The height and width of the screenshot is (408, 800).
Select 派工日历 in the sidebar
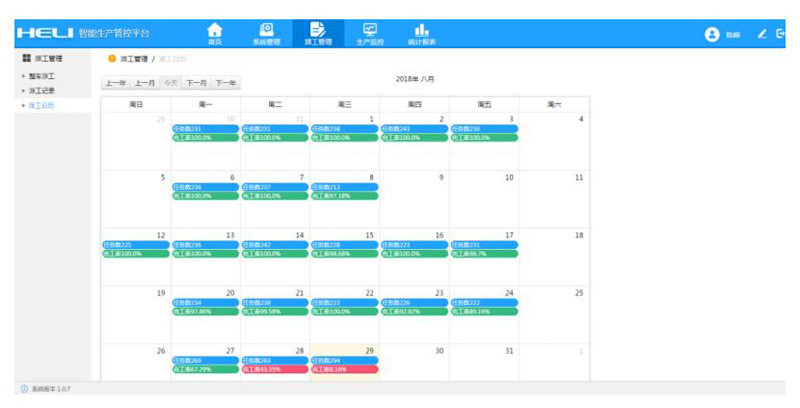pos(42,105)
